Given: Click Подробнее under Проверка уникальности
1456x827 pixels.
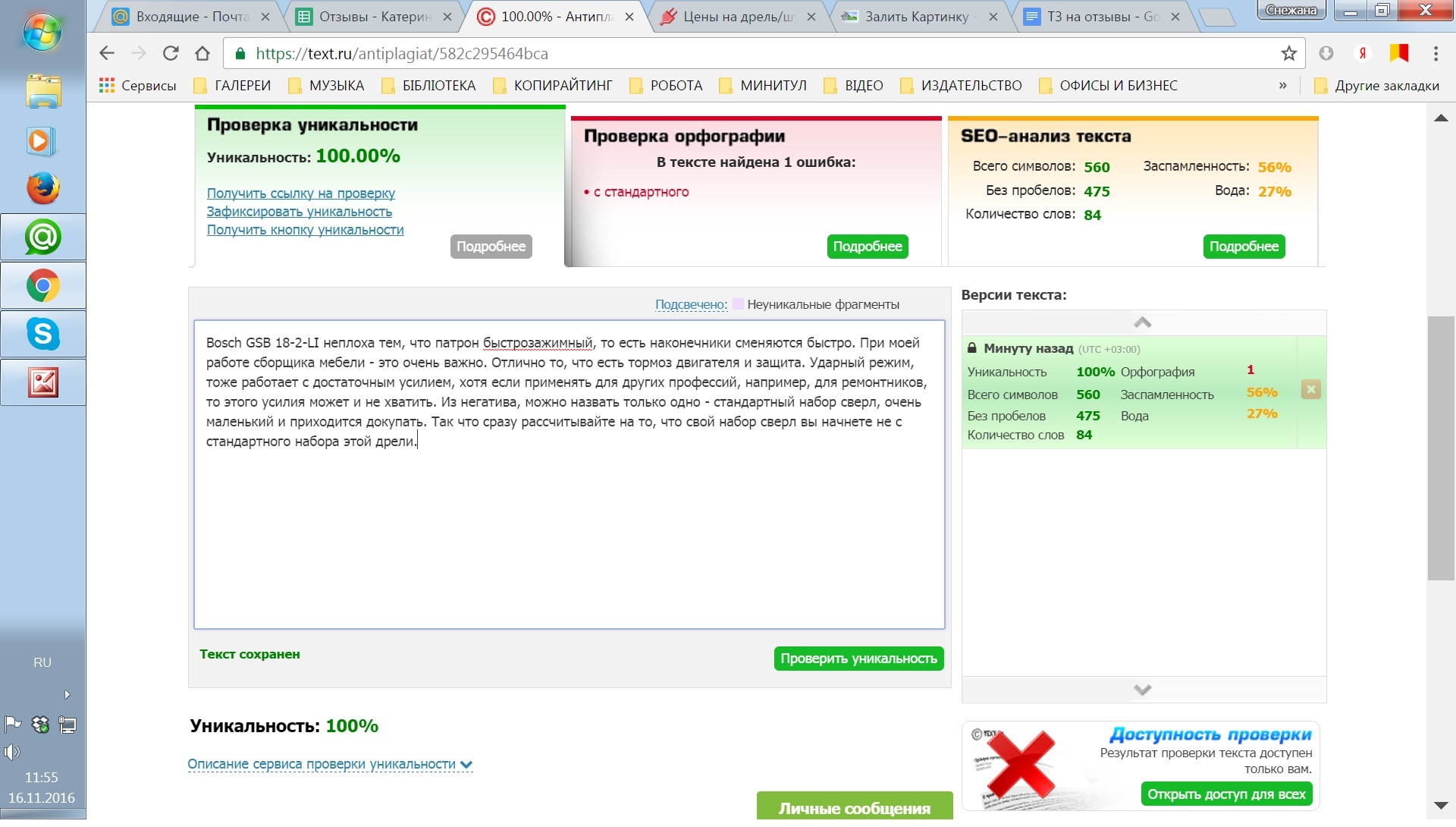Looking at the screenshot, I should pyautogui.click(x=491, y=247).
